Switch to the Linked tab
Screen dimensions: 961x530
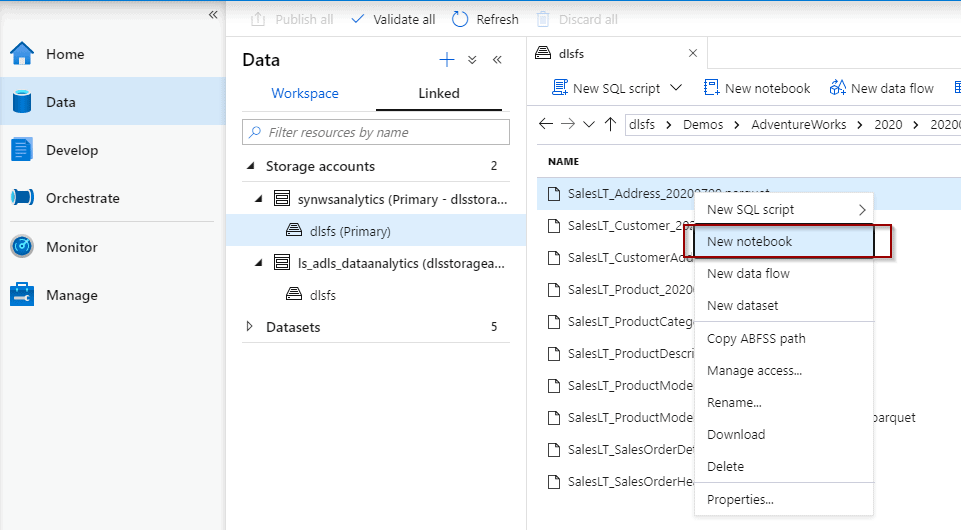pos(439,93)
